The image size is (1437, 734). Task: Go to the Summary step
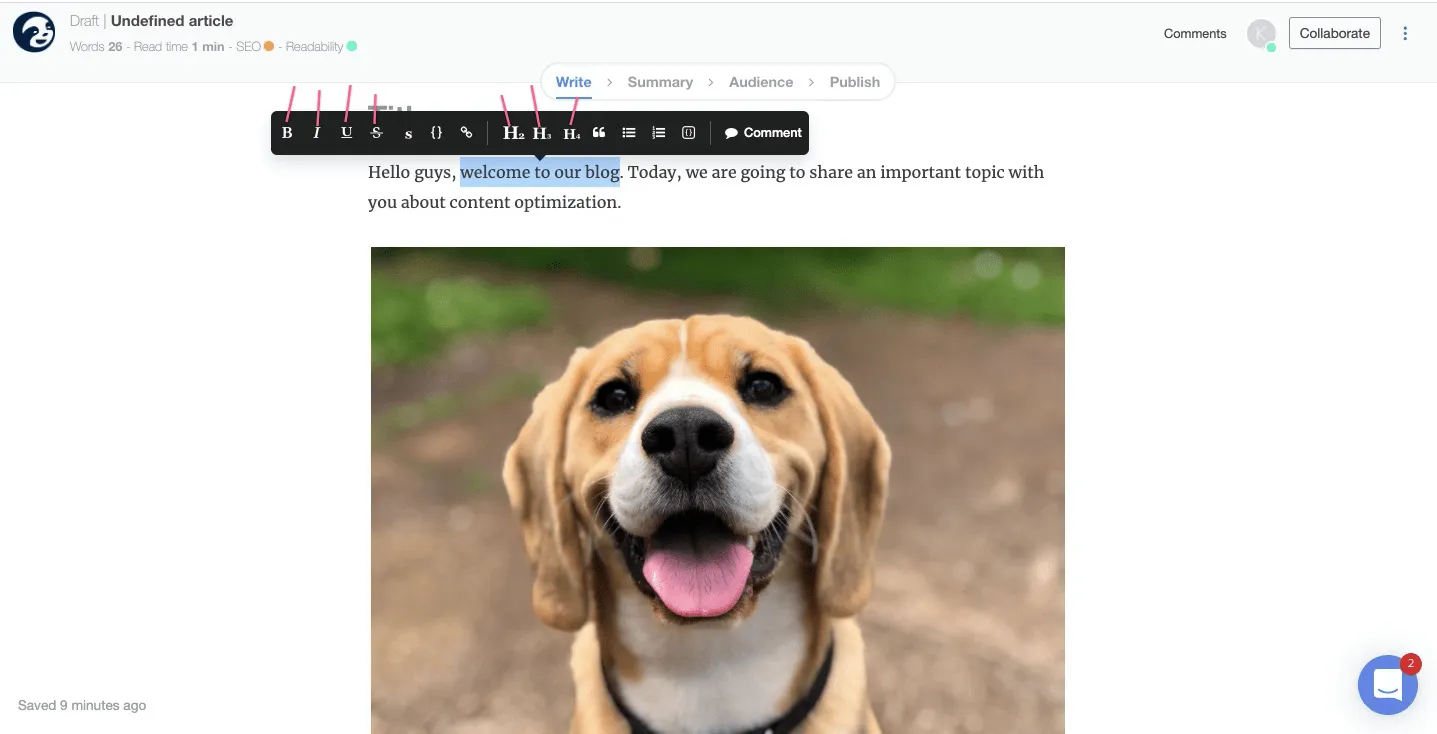point(660,82)
